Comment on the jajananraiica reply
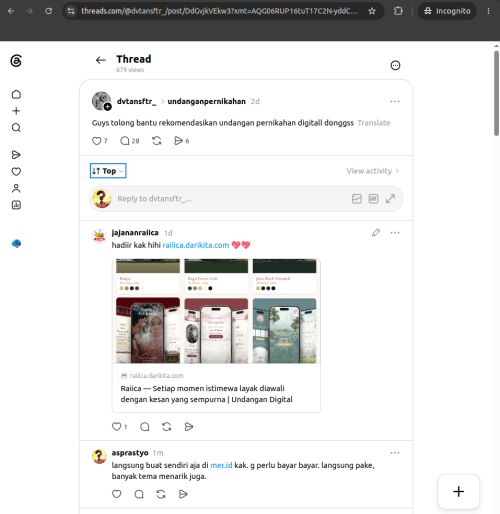 (x=145, y=427)
